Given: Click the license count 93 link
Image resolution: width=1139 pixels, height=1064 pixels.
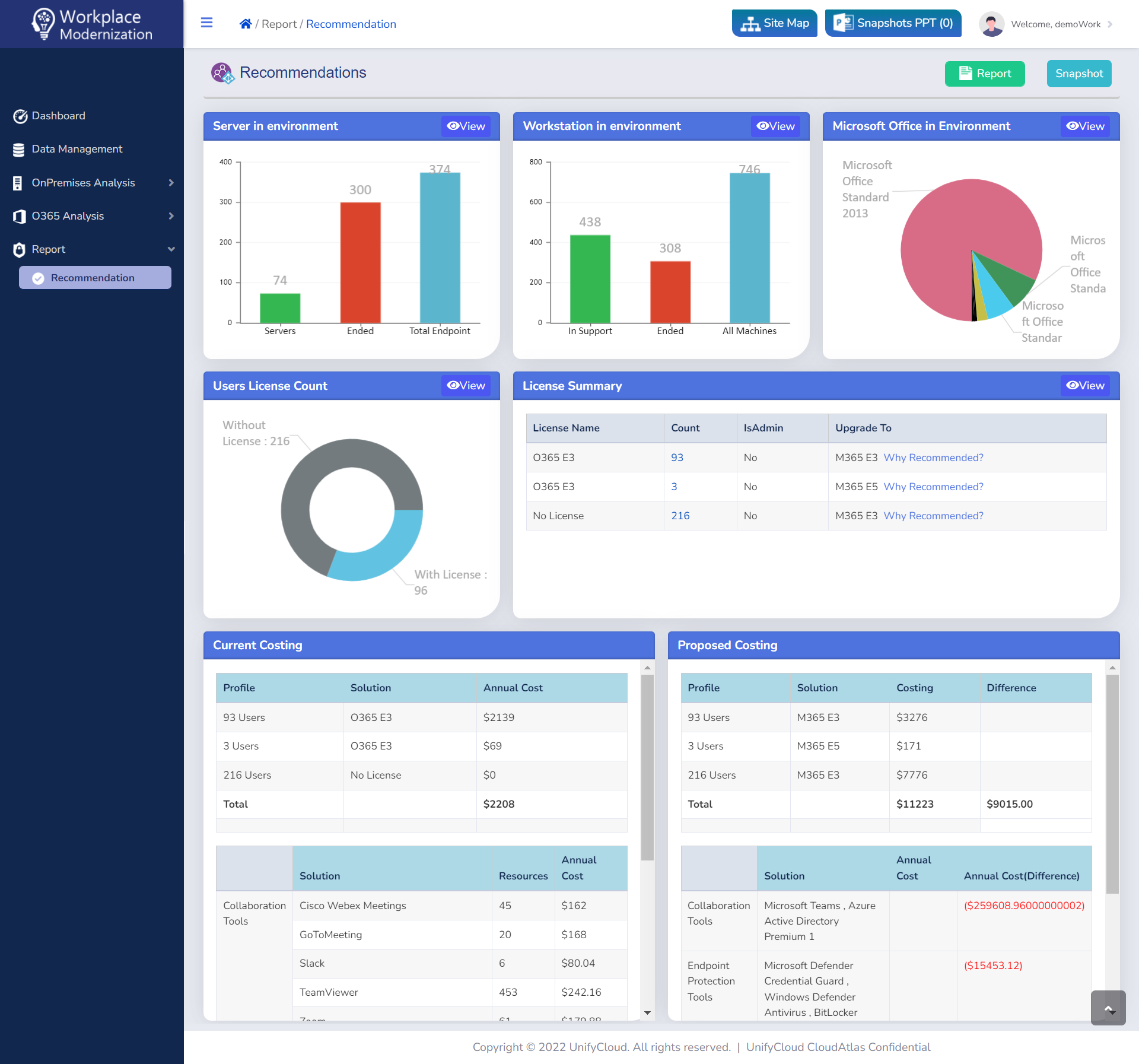Looking at the screenshot, I should (677, 458).
